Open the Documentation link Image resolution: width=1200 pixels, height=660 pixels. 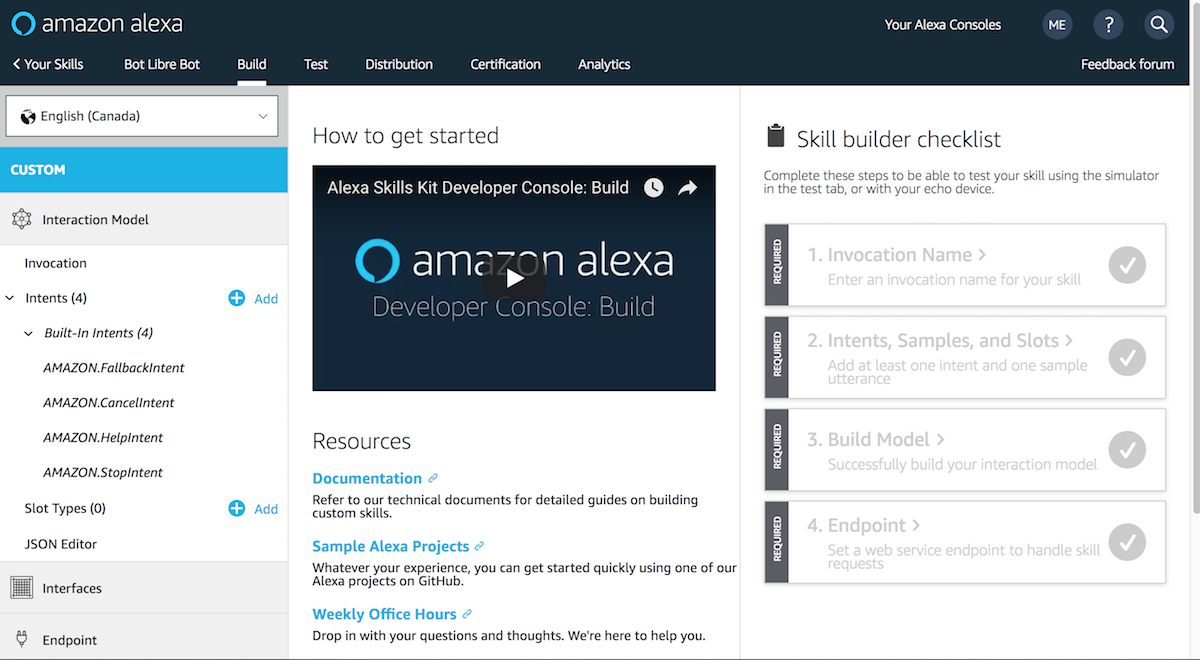(x=367, y=478)
